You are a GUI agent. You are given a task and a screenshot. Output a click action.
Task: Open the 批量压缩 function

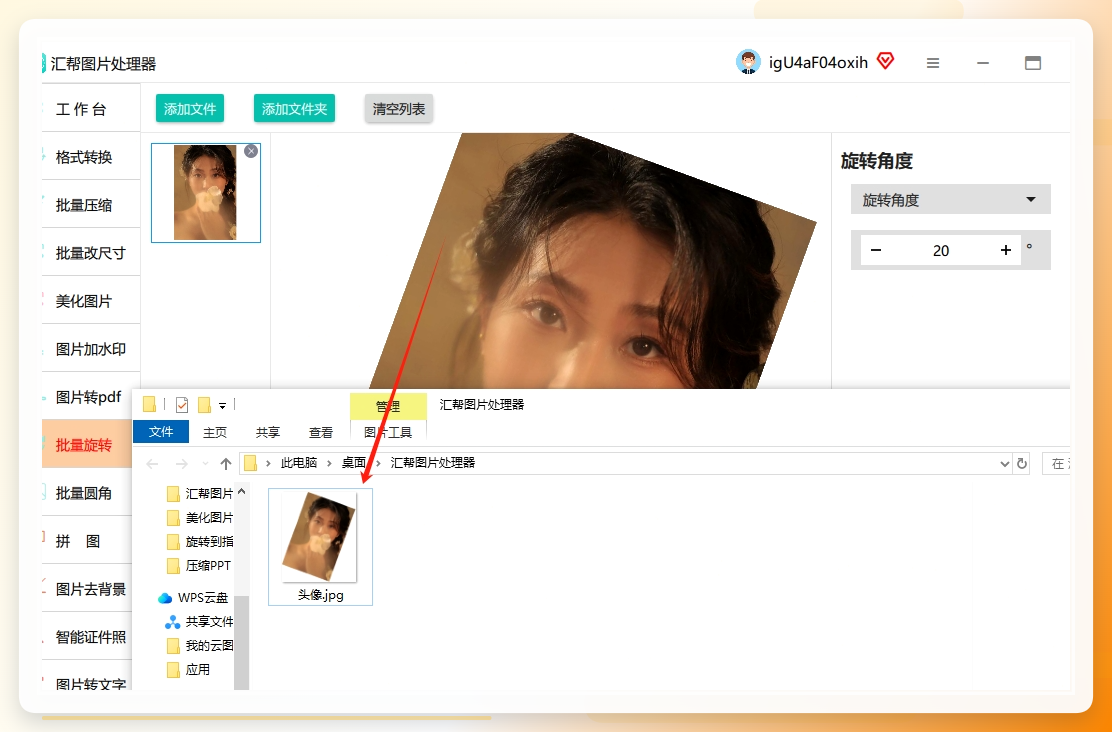coord(91,205)
